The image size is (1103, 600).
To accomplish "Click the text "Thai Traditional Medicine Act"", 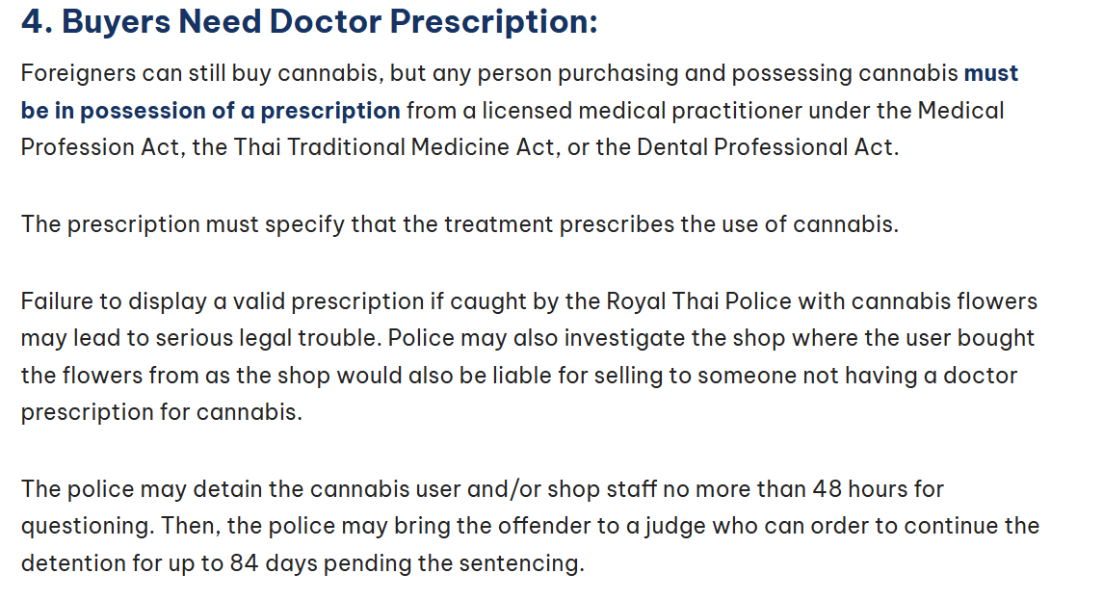I will 394,148.
